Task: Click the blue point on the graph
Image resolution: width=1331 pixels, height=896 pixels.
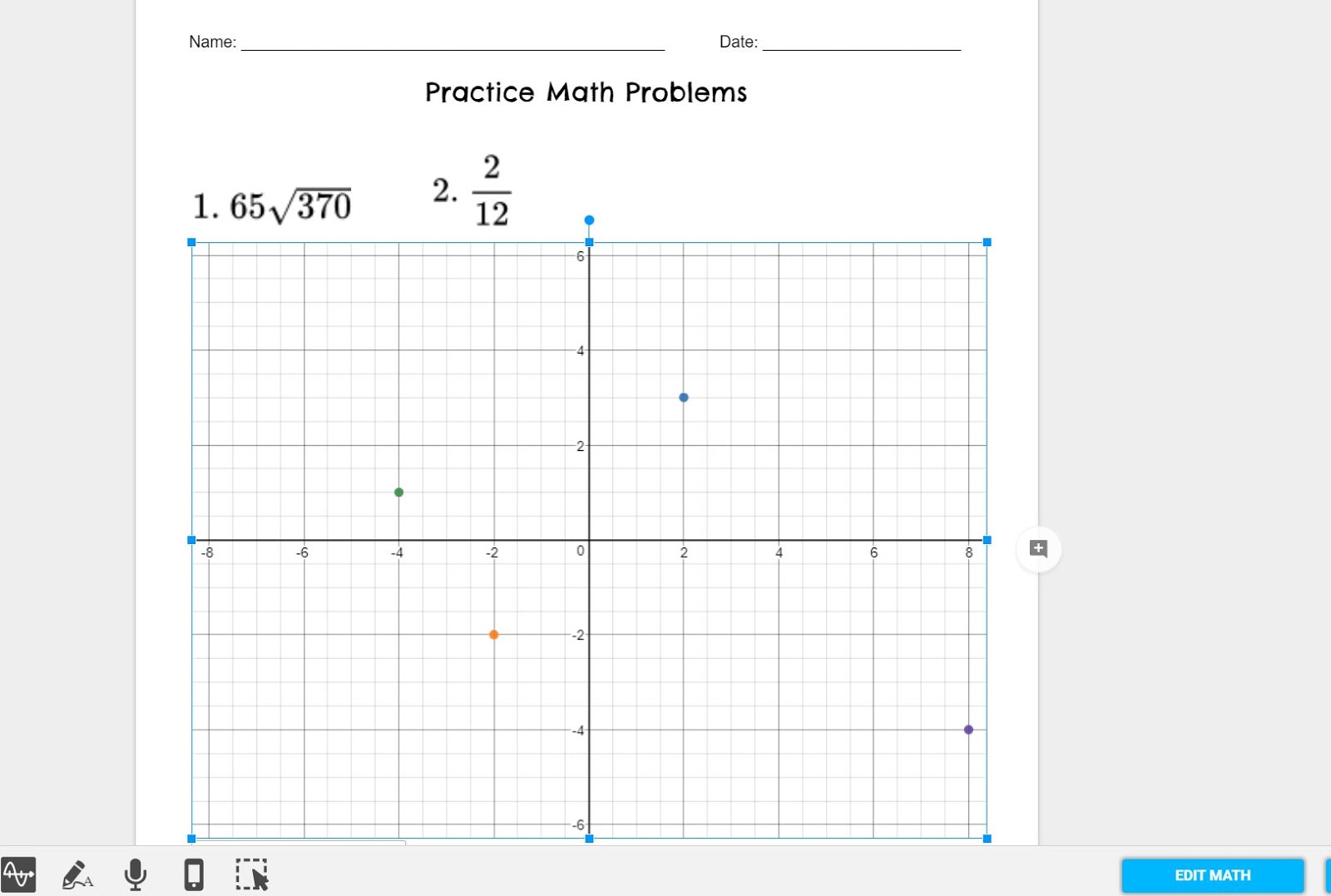Action: [684, 398]
